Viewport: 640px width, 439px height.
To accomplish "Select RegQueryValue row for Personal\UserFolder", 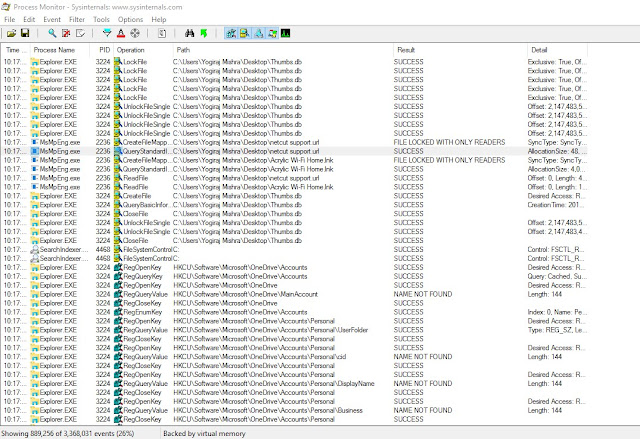I will pos(295,330).
